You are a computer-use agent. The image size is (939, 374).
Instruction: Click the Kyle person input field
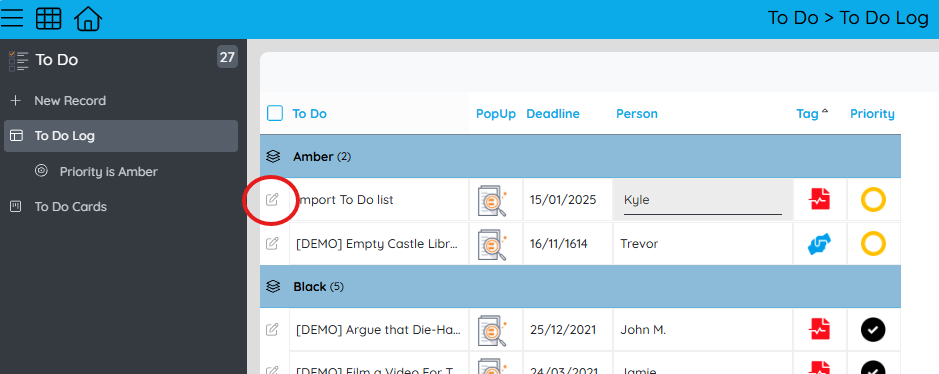tap(702, 200)
